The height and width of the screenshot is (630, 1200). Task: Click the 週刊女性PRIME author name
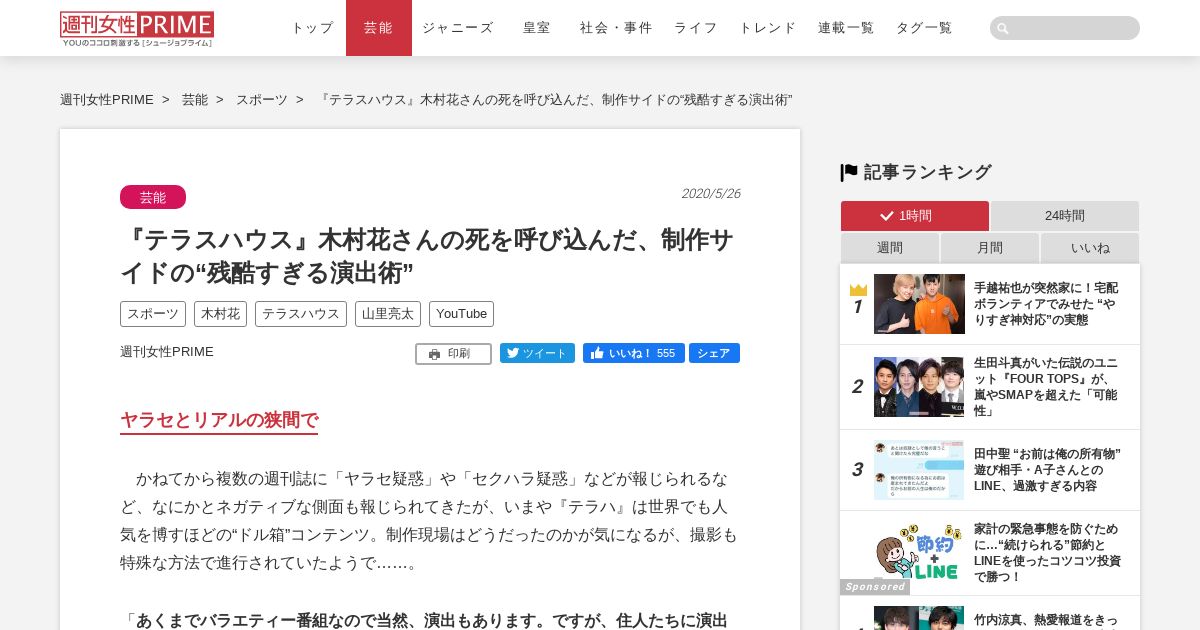click(x=167, y=352)
